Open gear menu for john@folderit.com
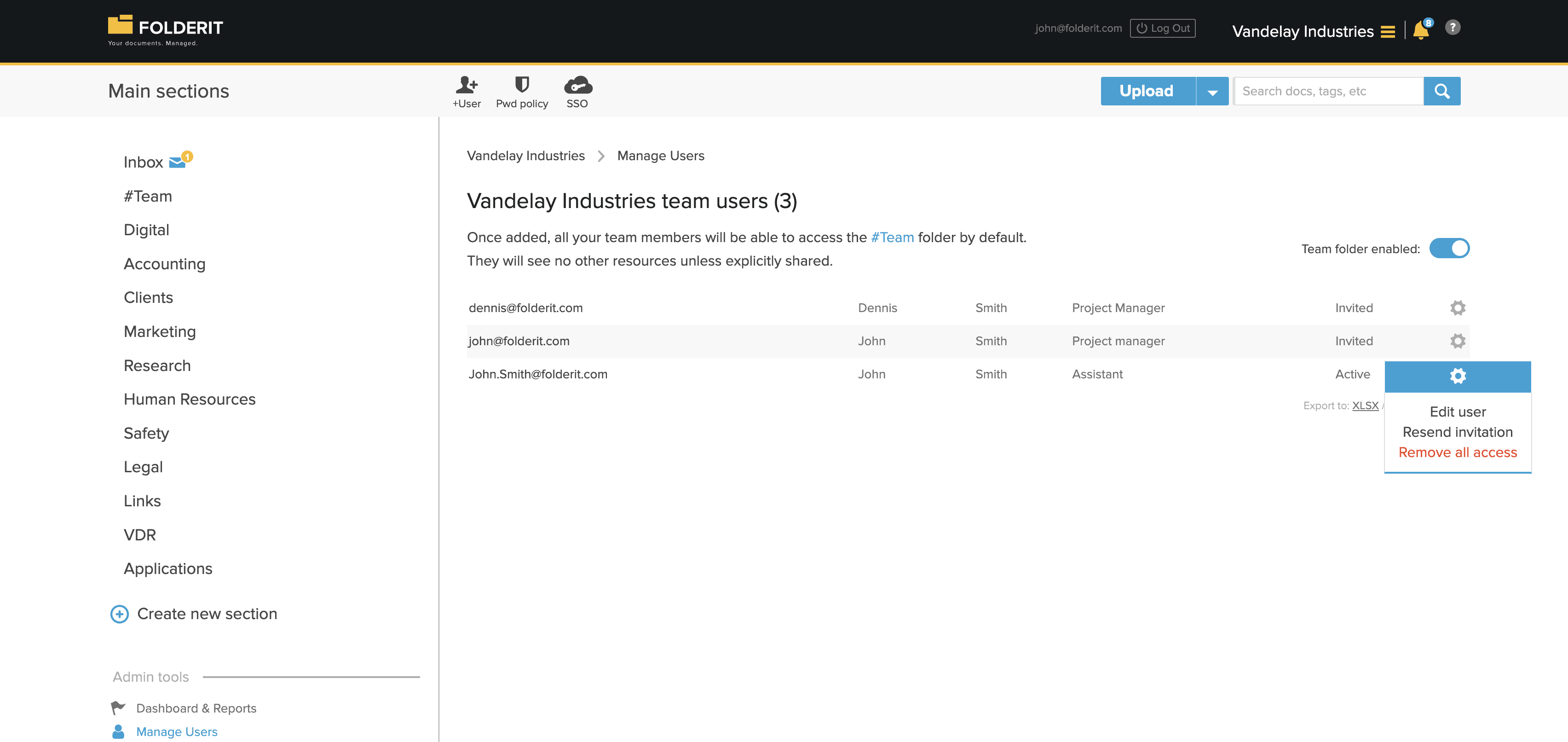1568x742 pixels. [1457, 341]
